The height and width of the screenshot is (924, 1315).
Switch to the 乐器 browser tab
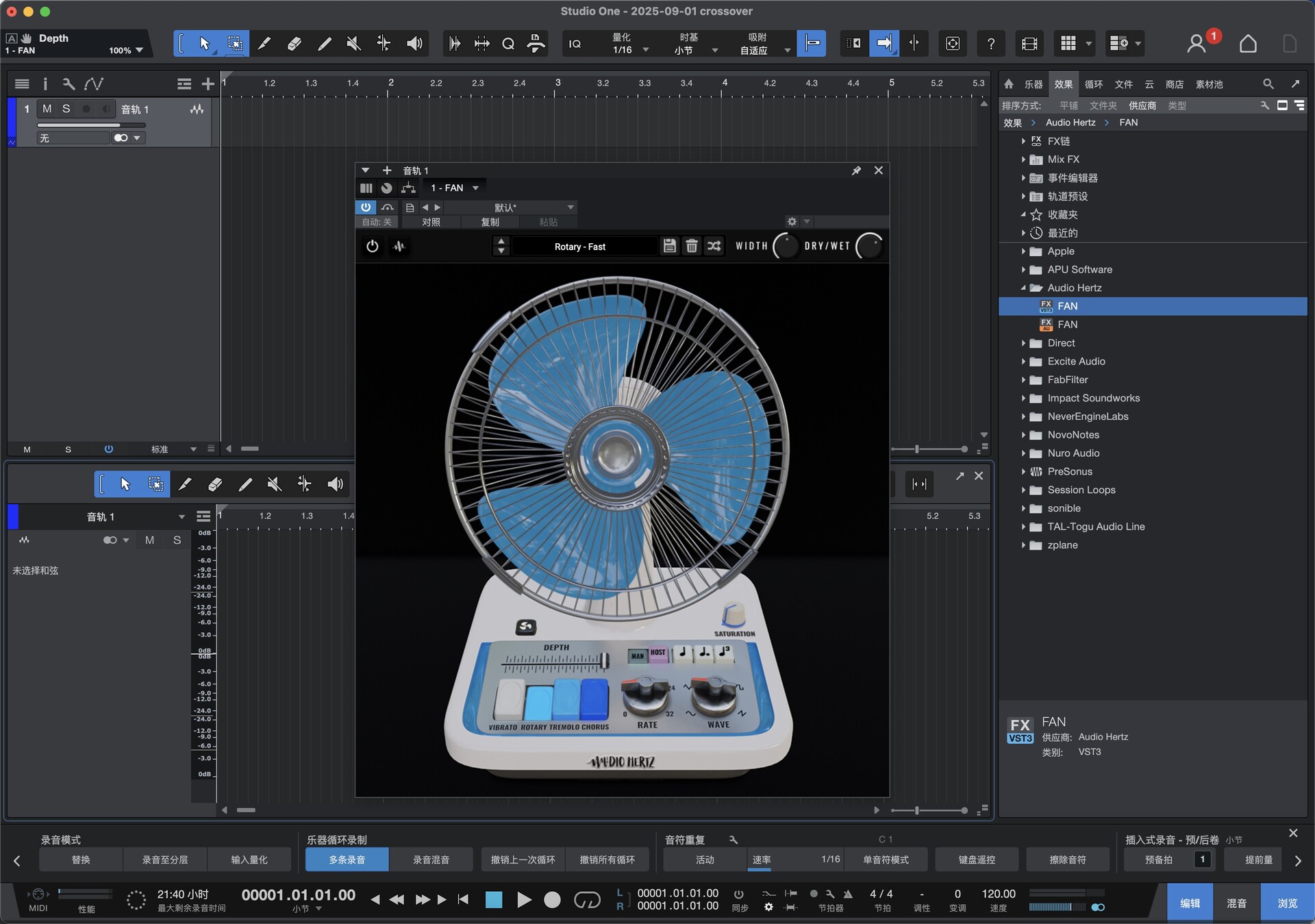coord(1033,84)
